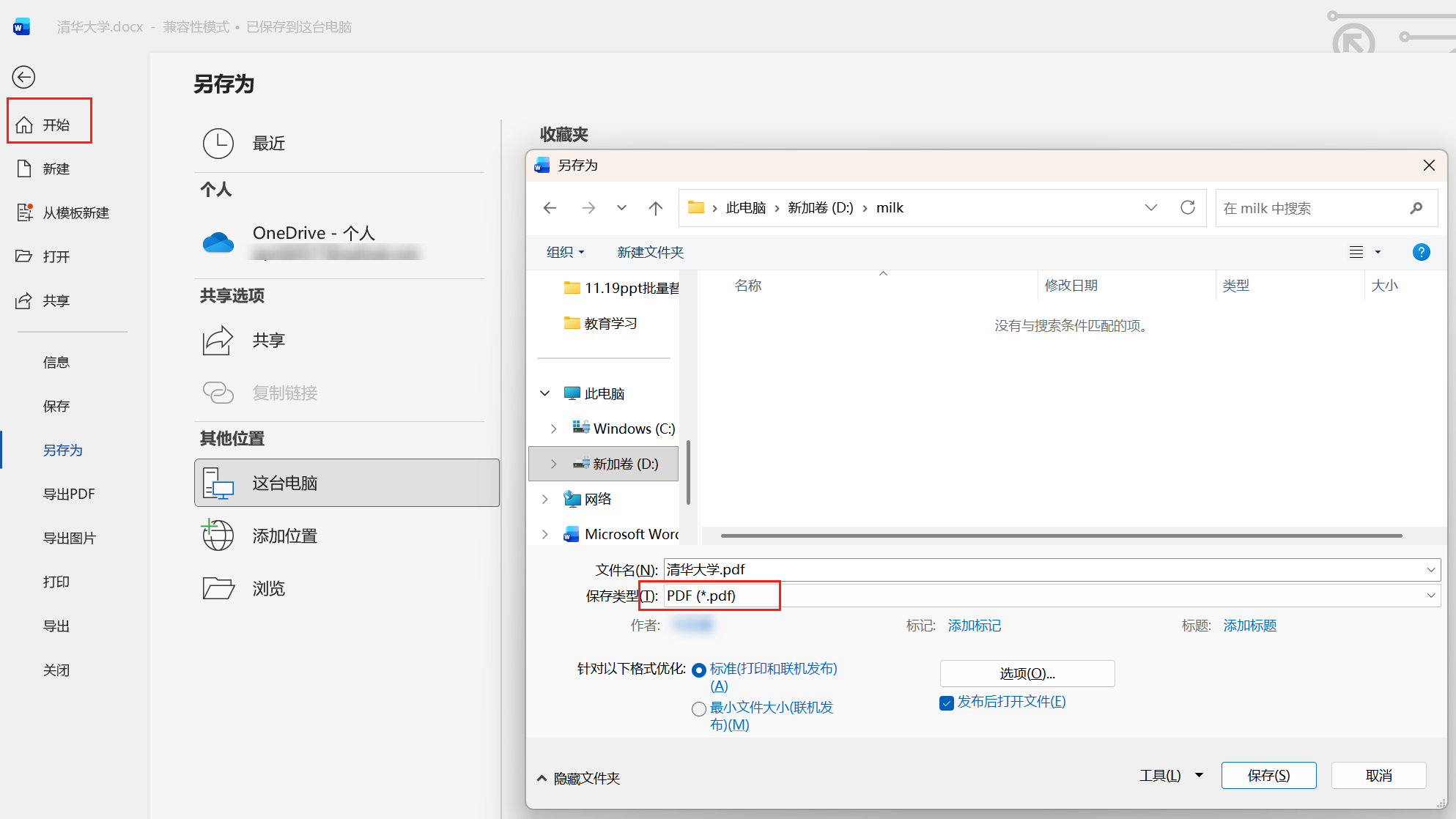Select minimum file size radio option
1456x819 pixels.
tap(699, 708)
